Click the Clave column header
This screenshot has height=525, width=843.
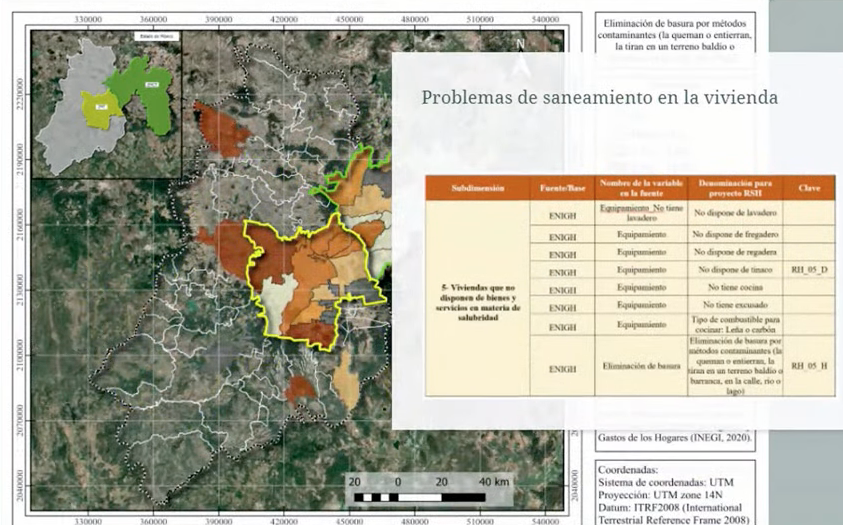coord(810,187)
